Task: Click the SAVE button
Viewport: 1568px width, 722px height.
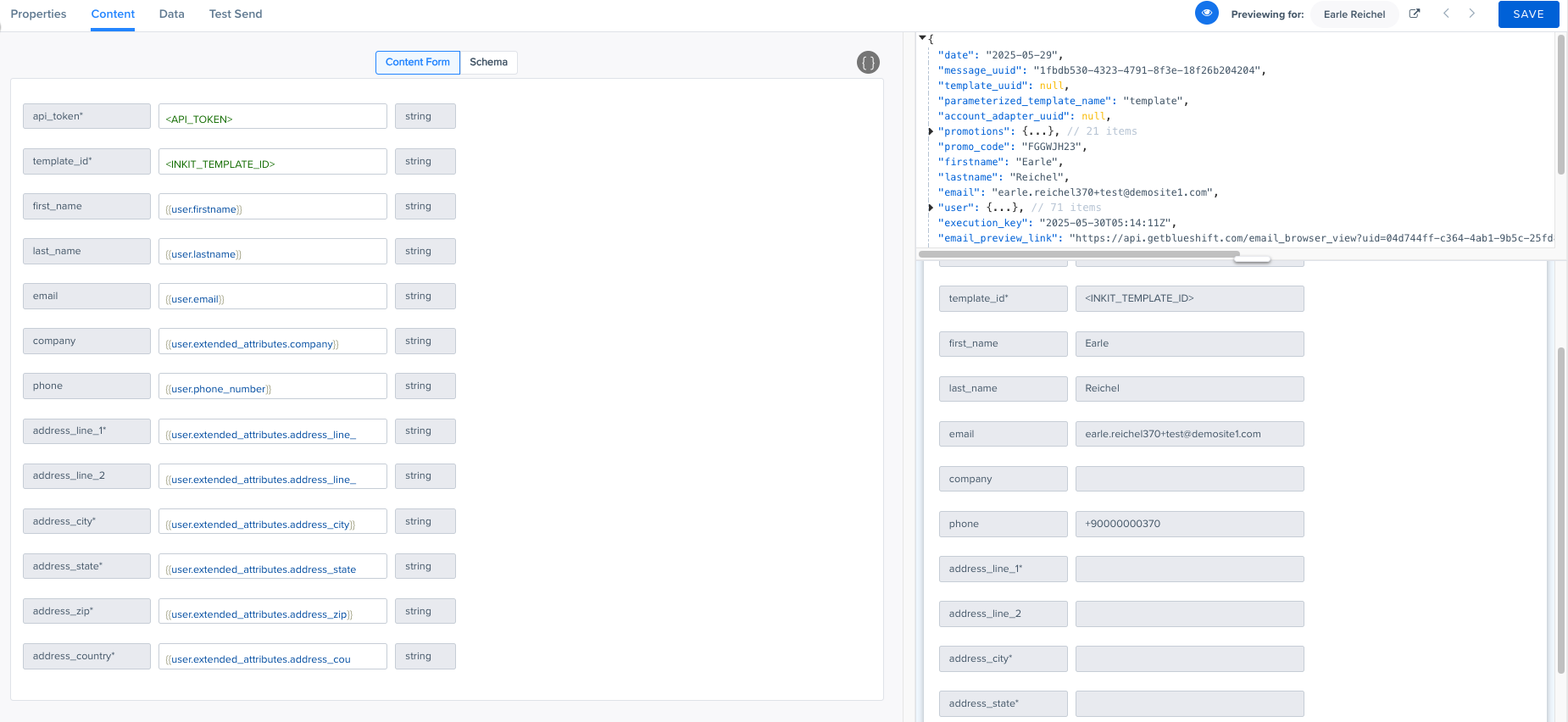Action: click(x=1528, y=14)
